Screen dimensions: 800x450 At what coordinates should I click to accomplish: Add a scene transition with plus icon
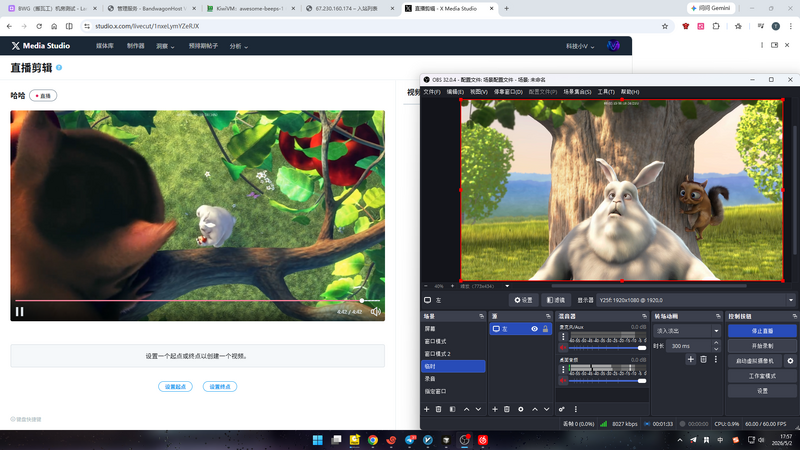coord(690,359)
